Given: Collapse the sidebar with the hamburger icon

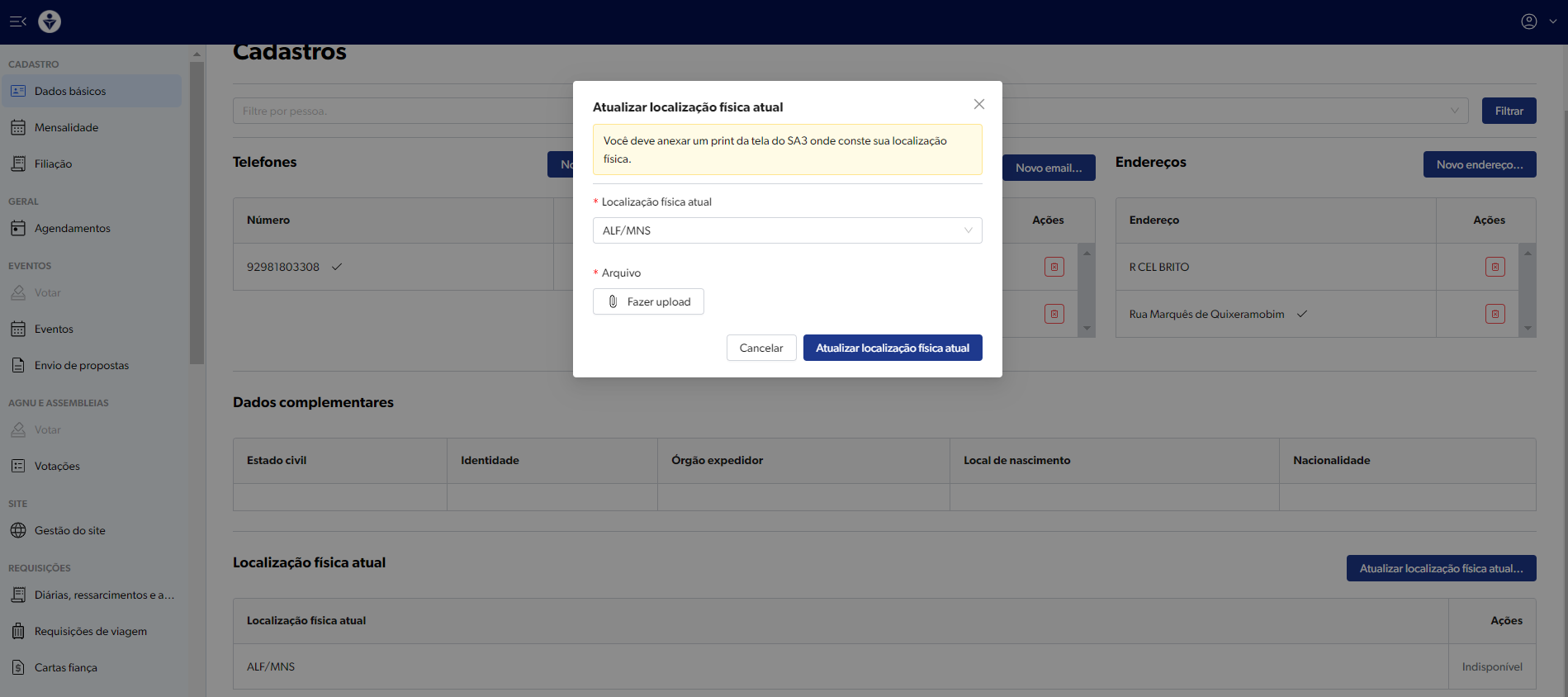Looking at the screenshot, I should point(17,21).
